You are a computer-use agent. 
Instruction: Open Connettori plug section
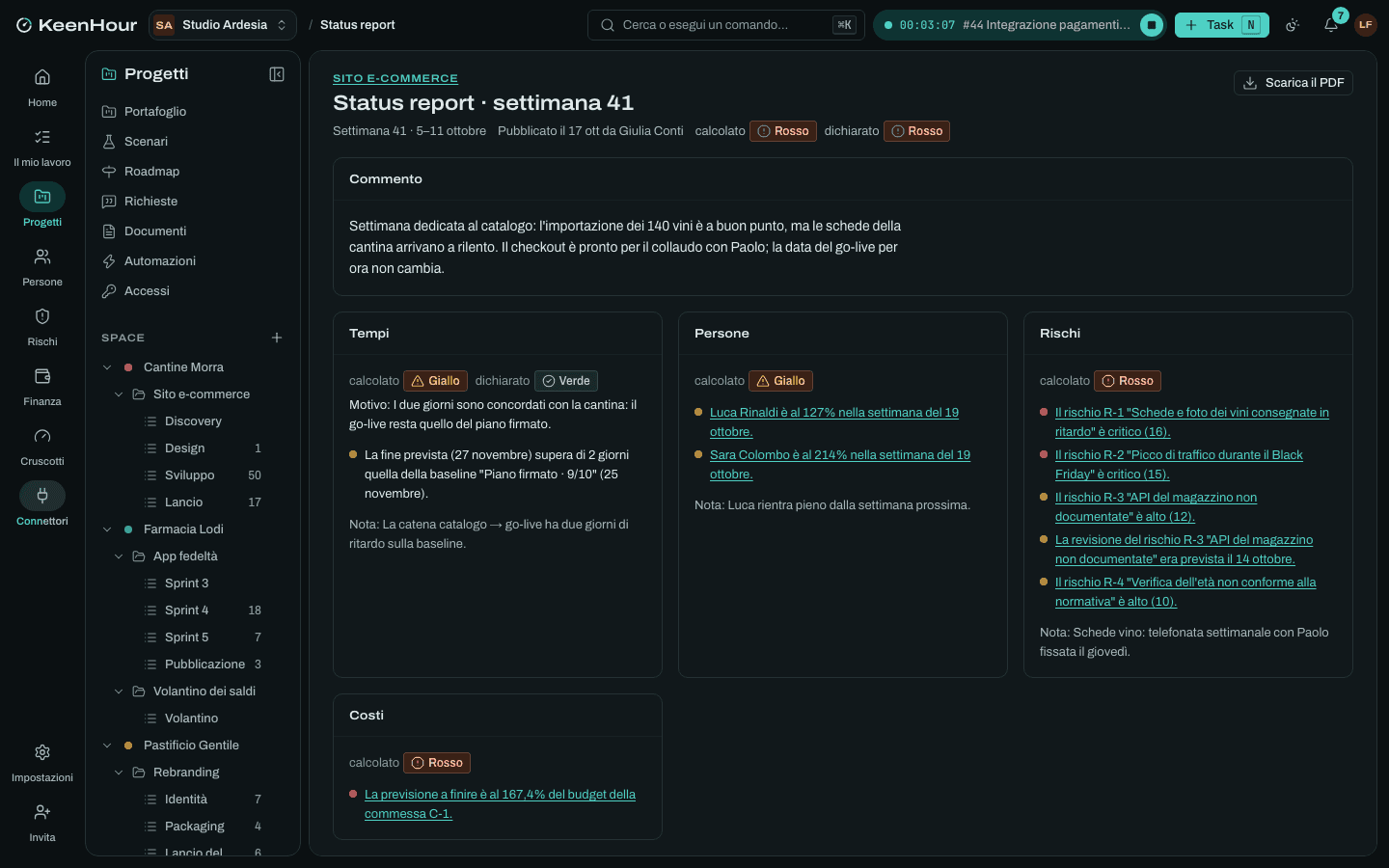tap(42, 506)
